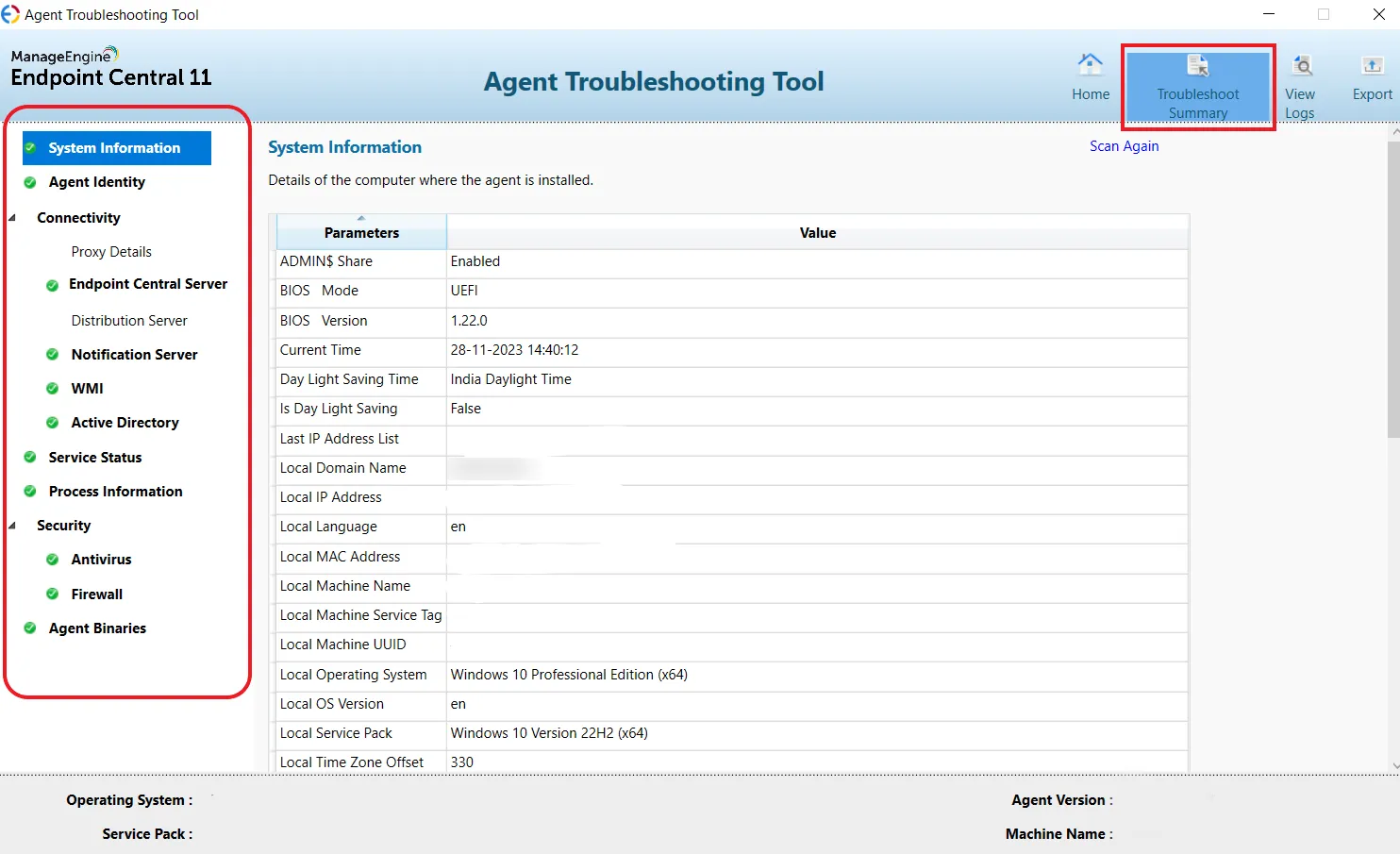Select Security category label
1400x854 pixels.
64,526
